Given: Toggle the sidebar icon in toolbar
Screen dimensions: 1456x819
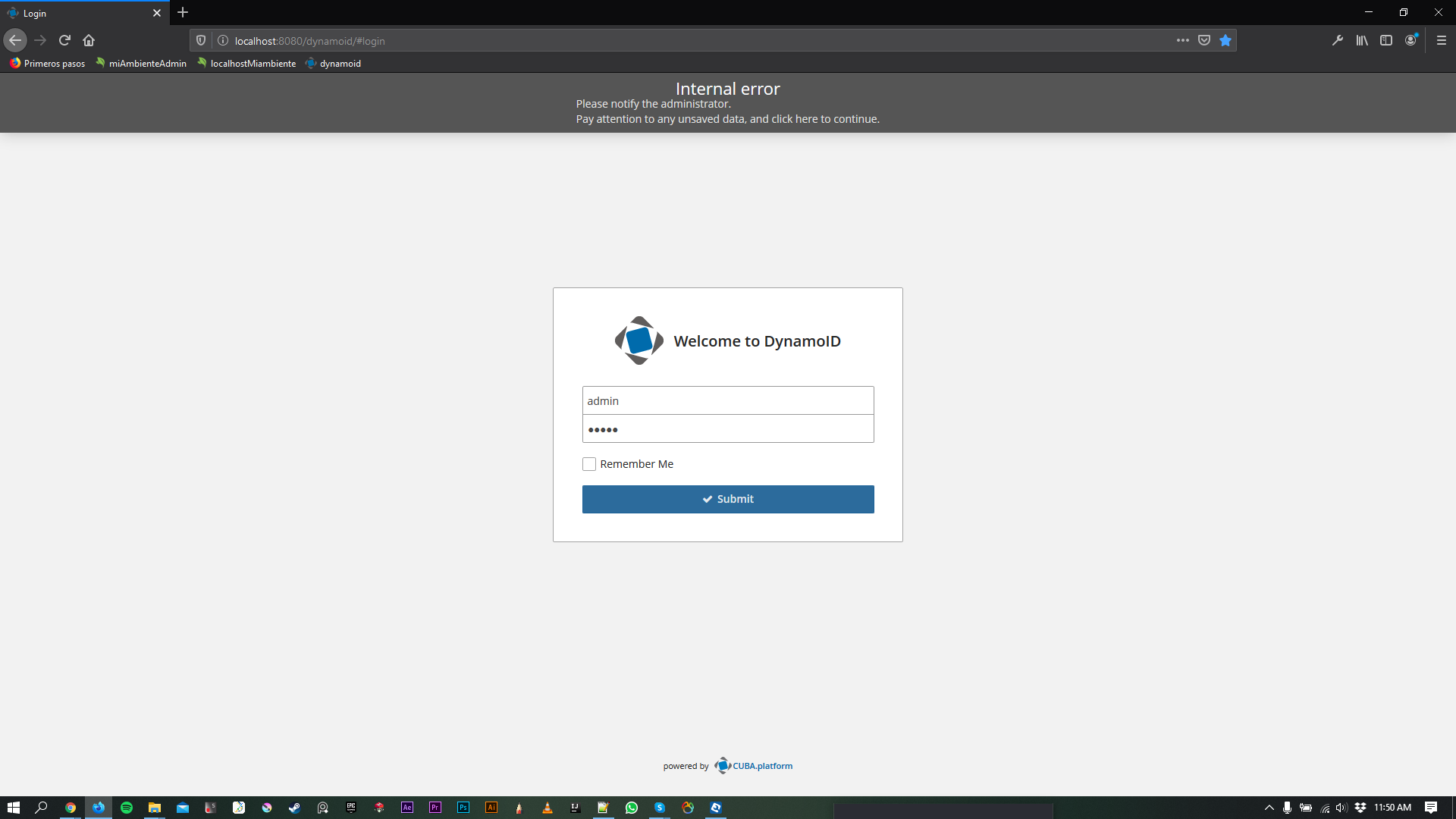Looking at the screenshot, I should coord(1386,40).
